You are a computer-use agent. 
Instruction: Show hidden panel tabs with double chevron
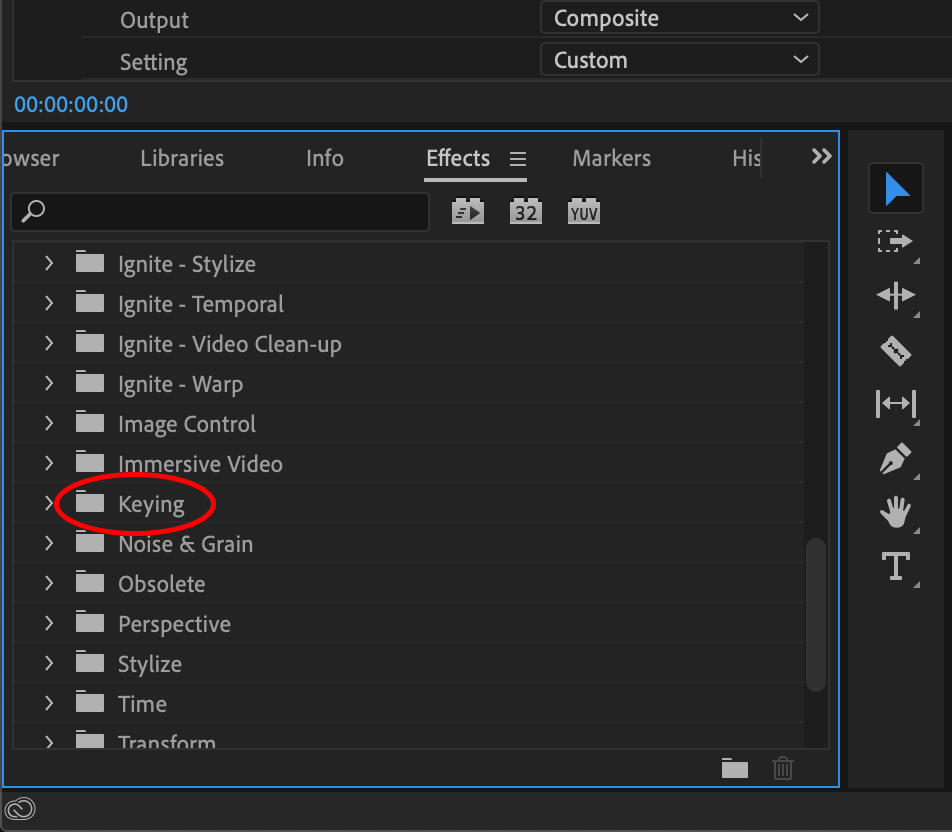pos(821,157)
